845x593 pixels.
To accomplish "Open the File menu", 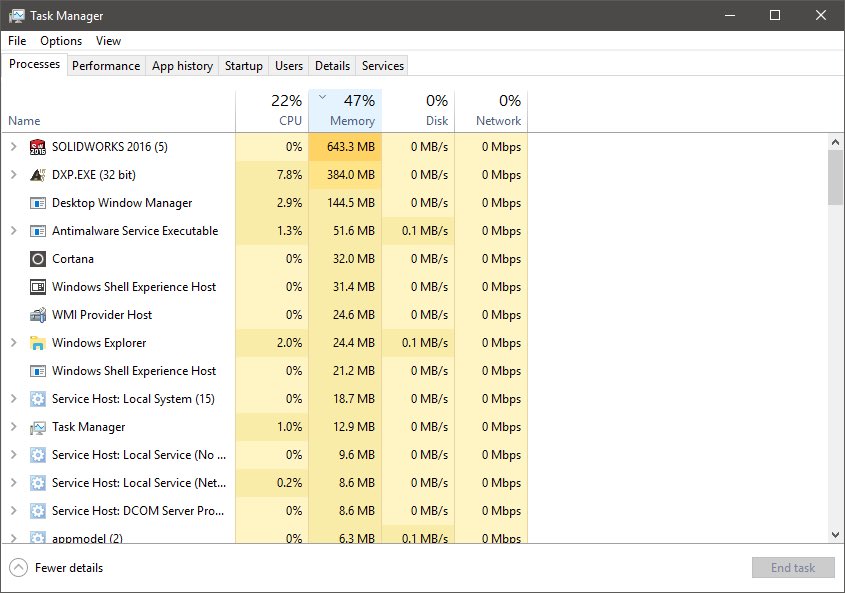I will 17,41.
